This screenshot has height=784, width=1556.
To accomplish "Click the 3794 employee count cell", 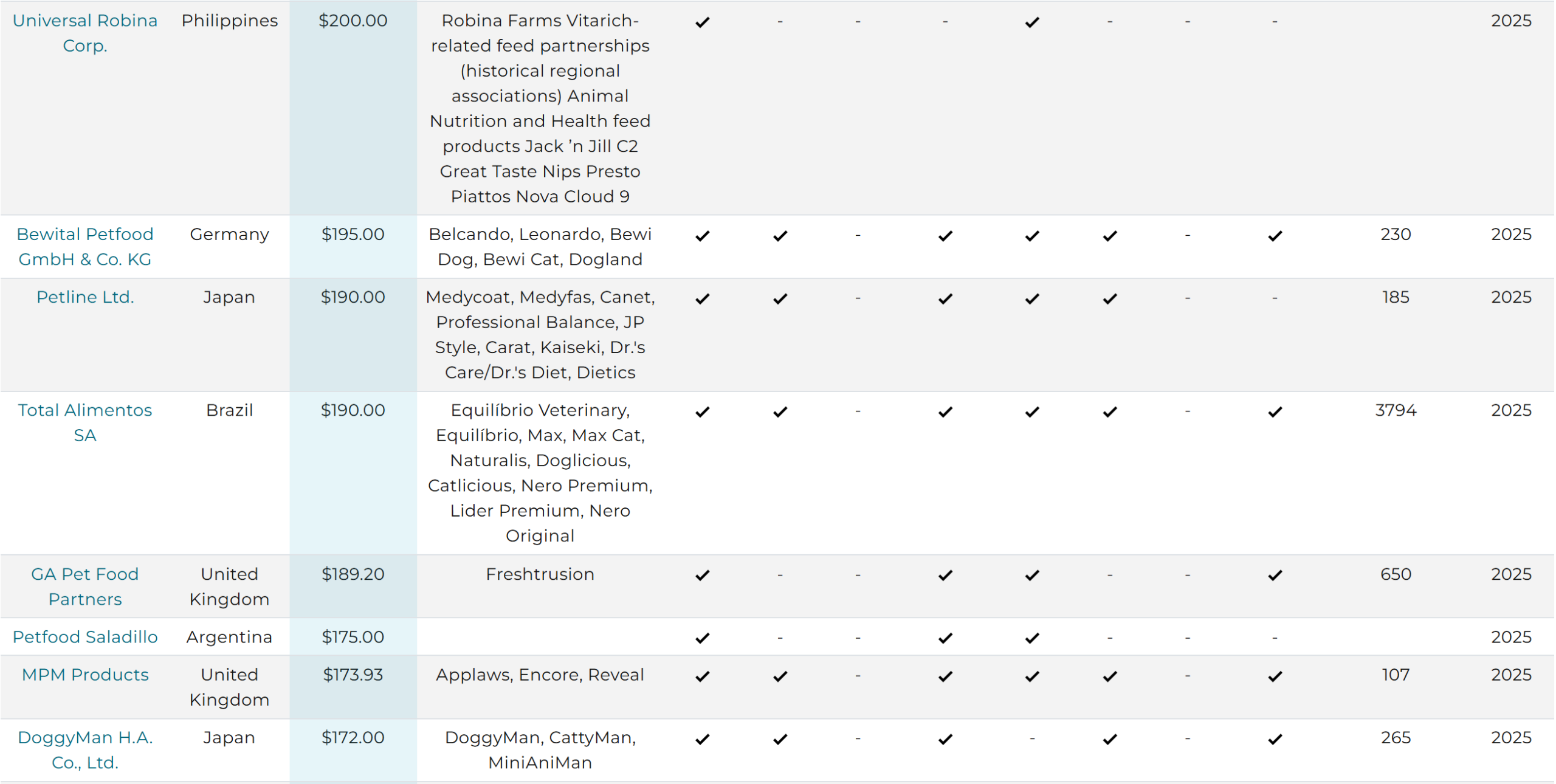I will (1396, 410).
